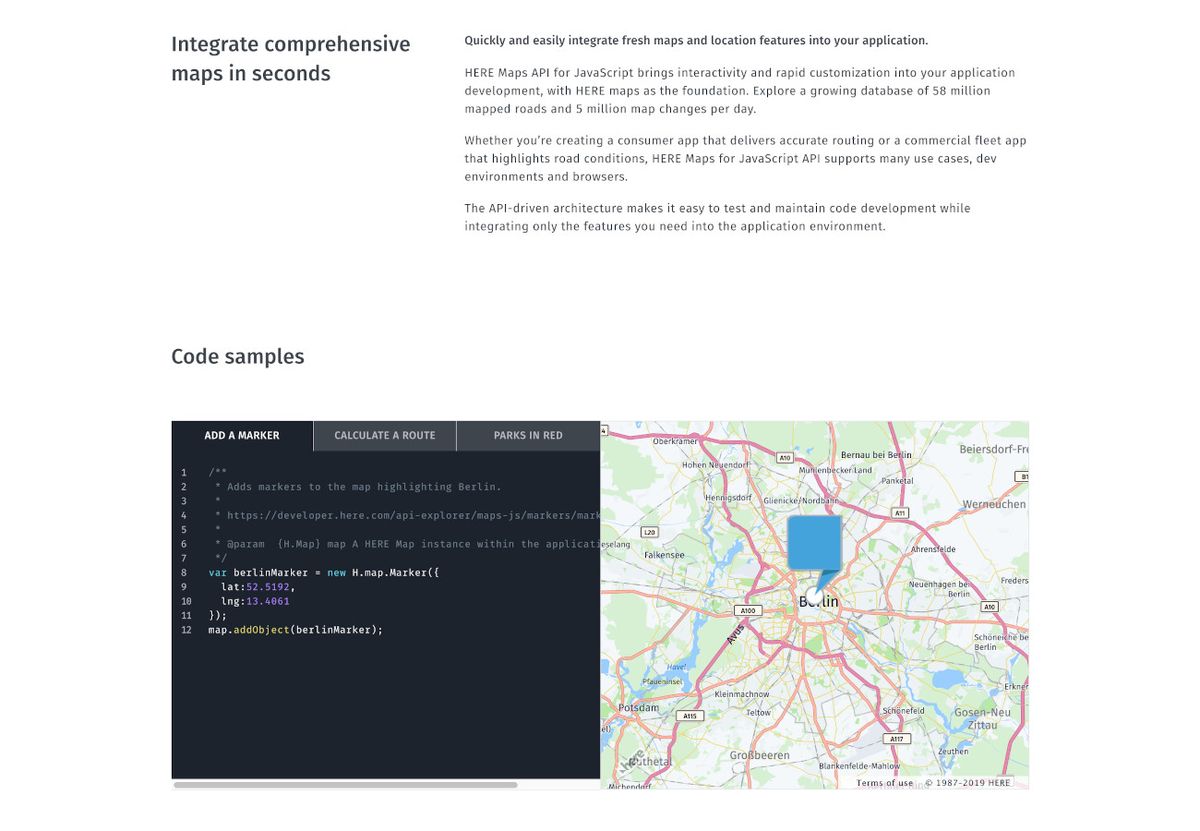Select the PARKS IN RED tab
Viewport: 1200px width, 831px height.
527,435
